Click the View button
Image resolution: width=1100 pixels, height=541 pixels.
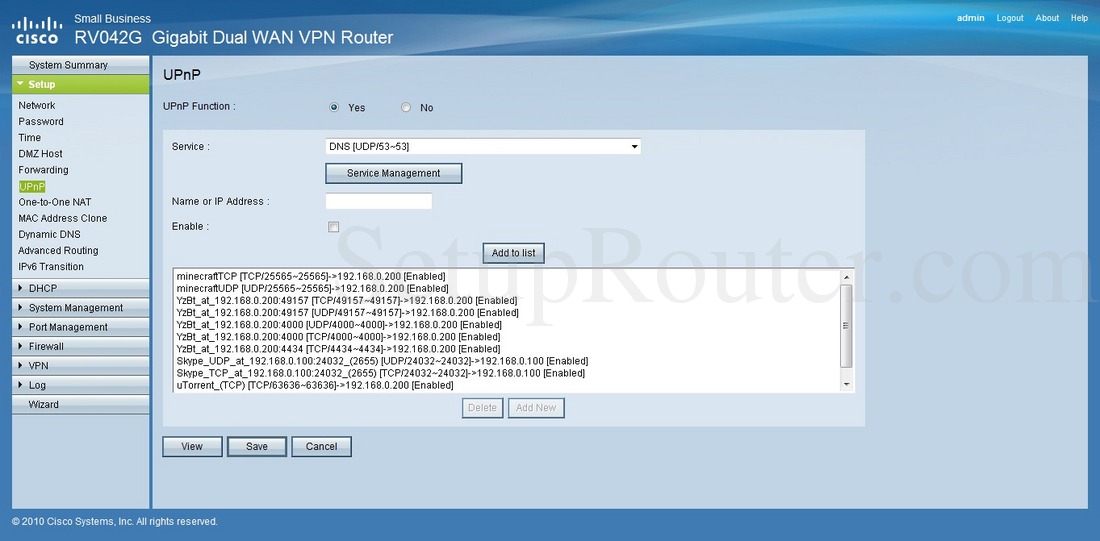click(x=192, y=446)
